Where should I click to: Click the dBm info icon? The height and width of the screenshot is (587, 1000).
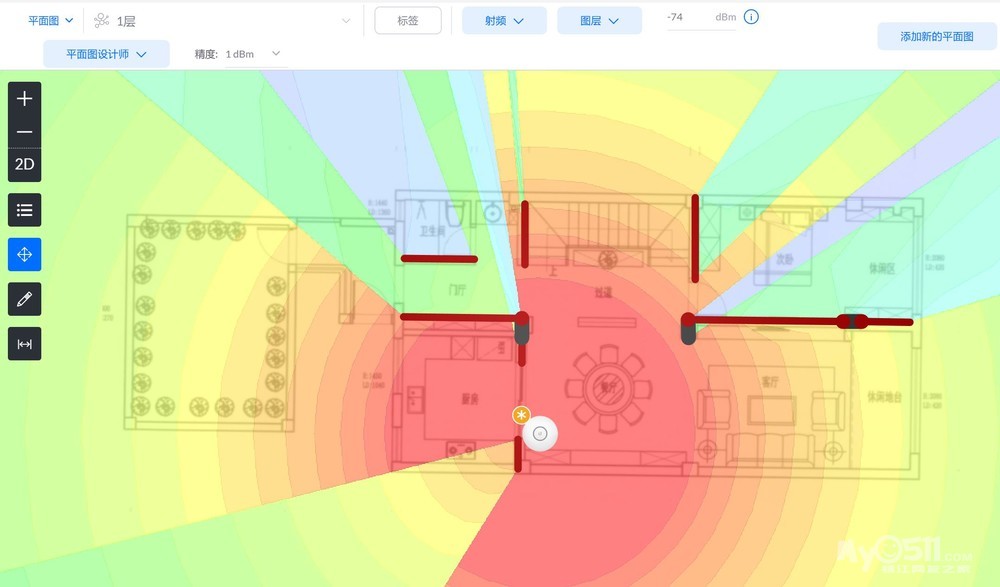tap(751, 17)
